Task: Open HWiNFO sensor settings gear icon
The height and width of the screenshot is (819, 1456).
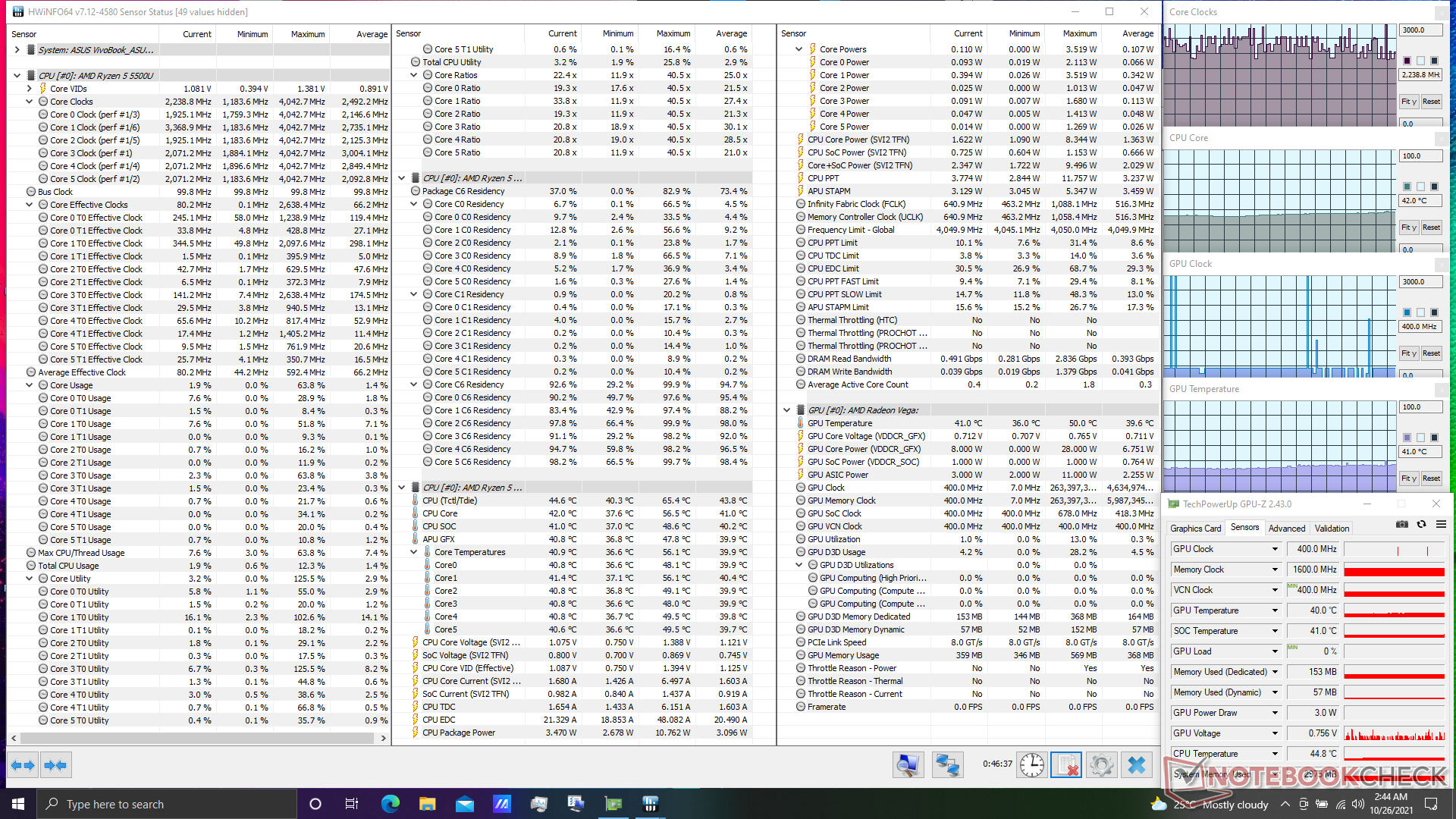Action: pyautogui.click(x=1101, y=765)
